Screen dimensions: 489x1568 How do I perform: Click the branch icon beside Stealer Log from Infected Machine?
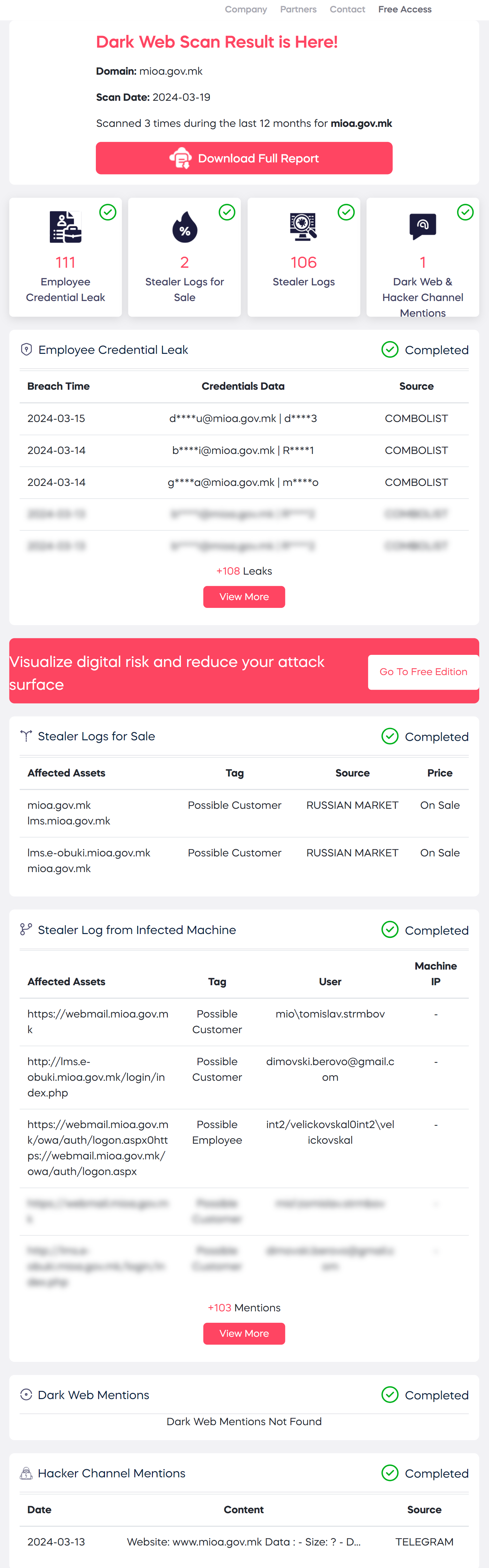click(26, 929)
